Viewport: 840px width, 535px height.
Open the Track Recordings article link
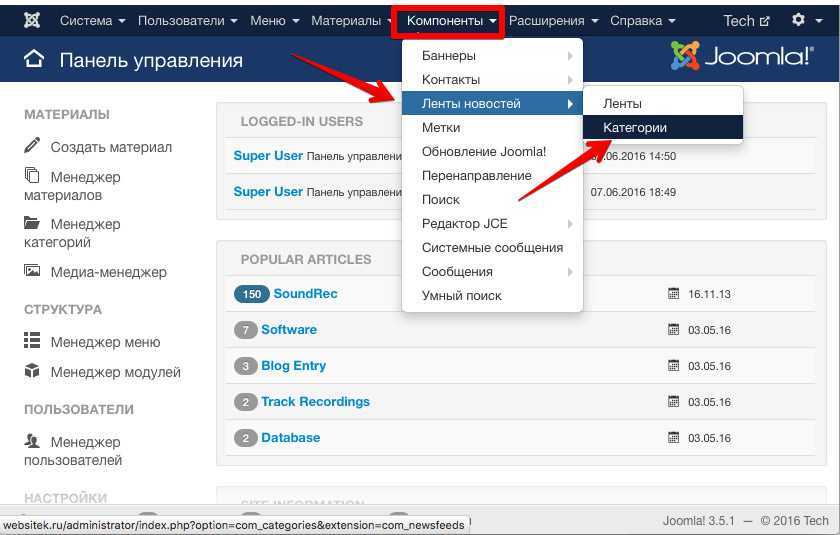pos(315,401)
